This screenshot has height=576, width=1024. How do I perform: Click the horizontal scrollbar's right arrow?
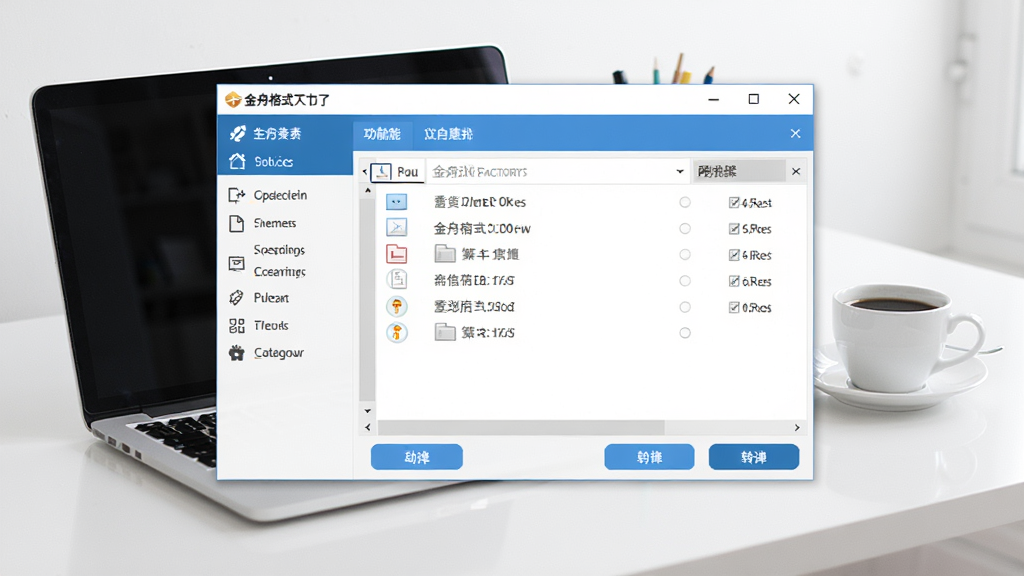point(797,427)
